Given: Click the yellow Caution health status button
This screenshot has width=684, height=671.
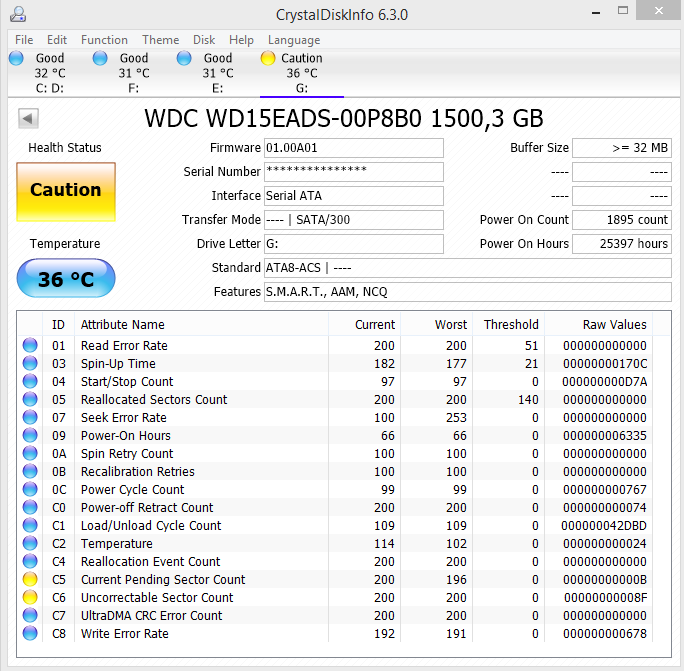Looking at the screenshot, I should click(66, 192).
